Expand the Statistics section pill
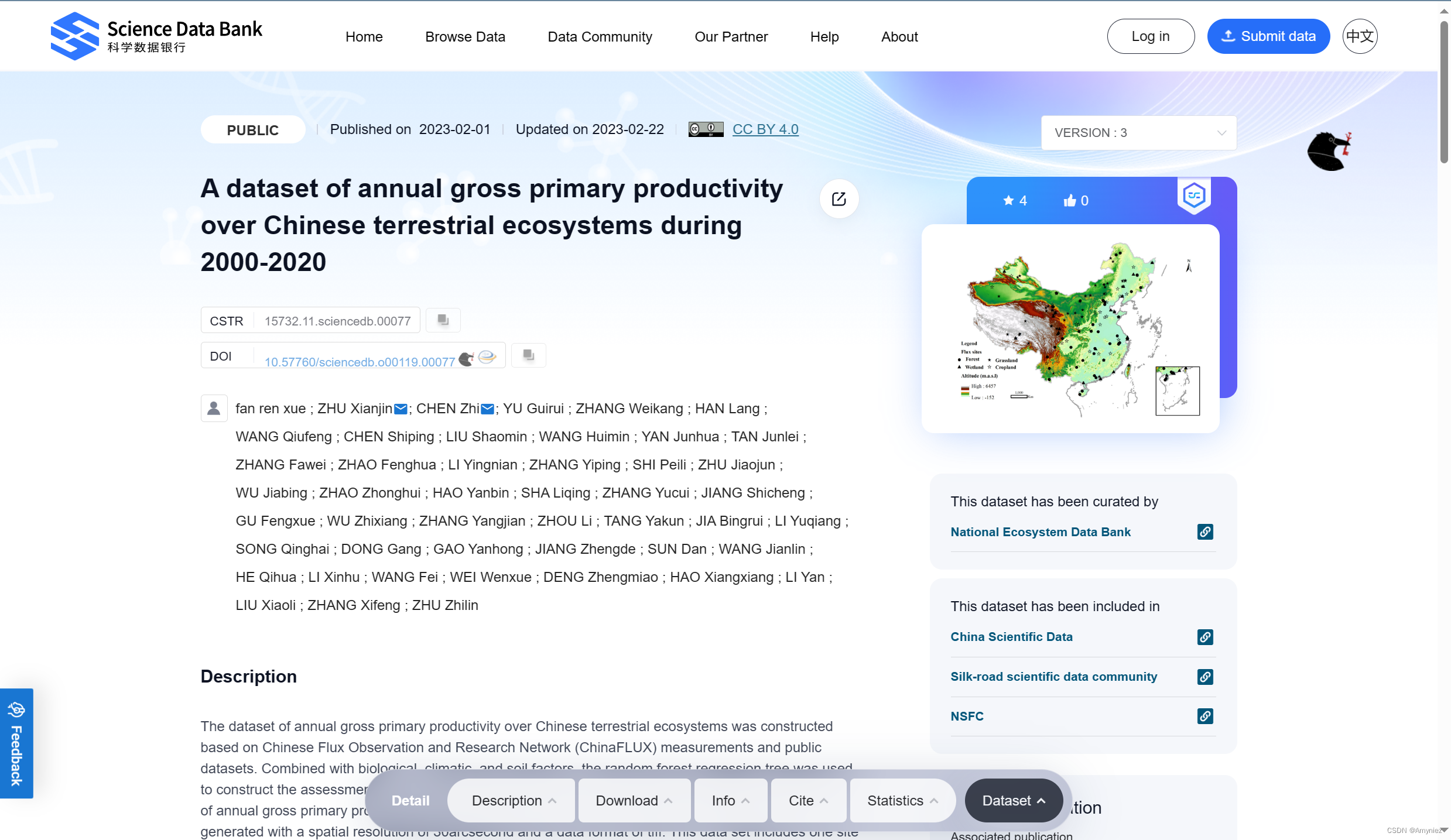This screenshot has width=1451, height=840. [902, 800]
